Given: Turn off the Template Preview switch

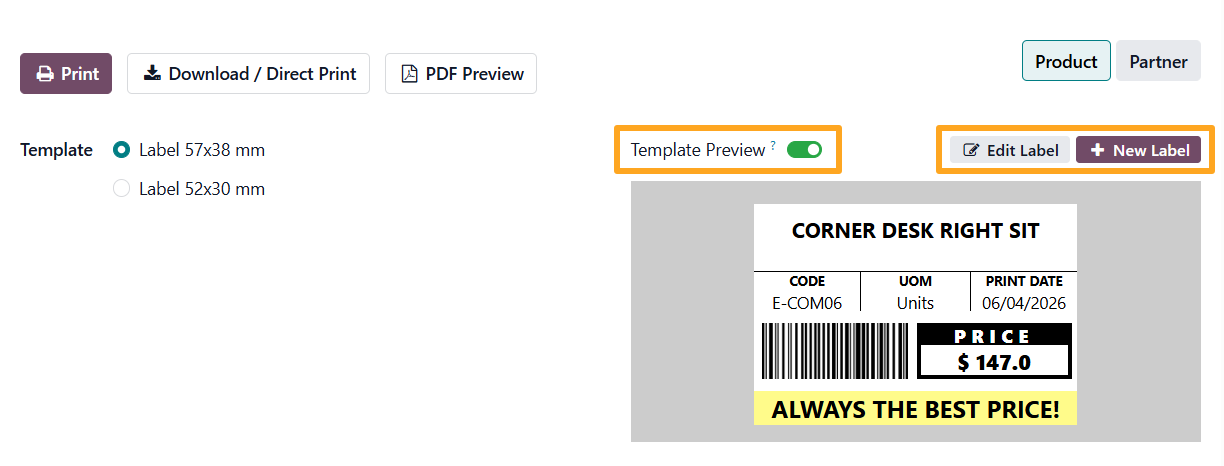Looking at the screenshot, I should point(804,150).
